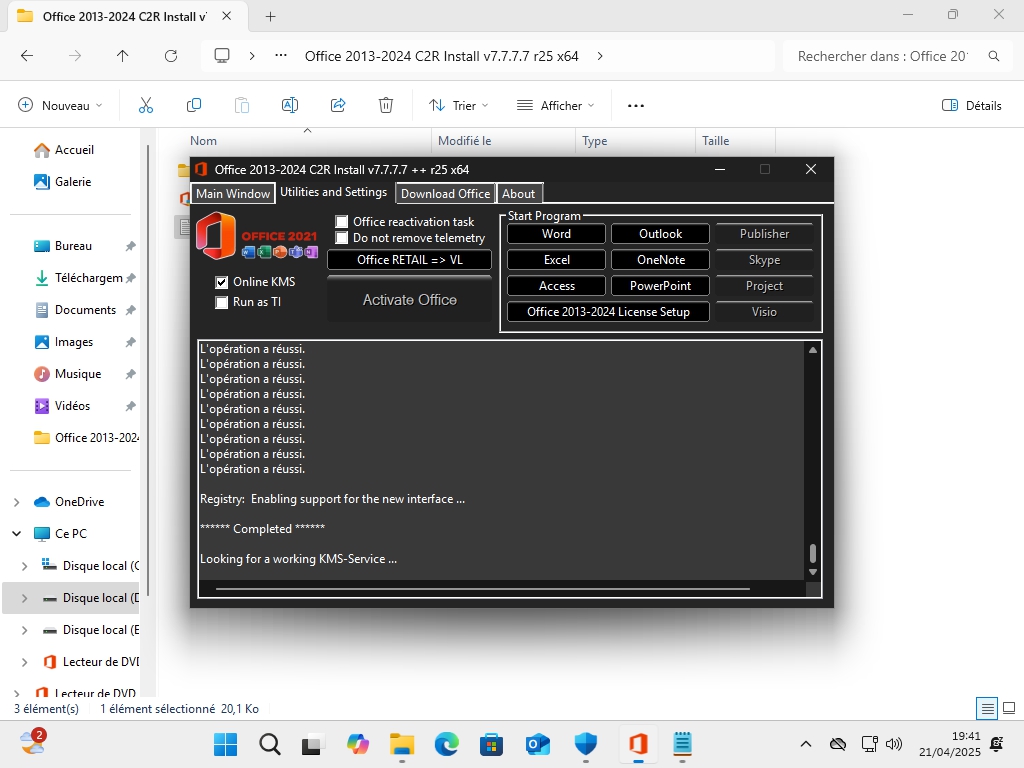
Task: Enable Office reactivation task checkbox
Action: coord(342,222)
